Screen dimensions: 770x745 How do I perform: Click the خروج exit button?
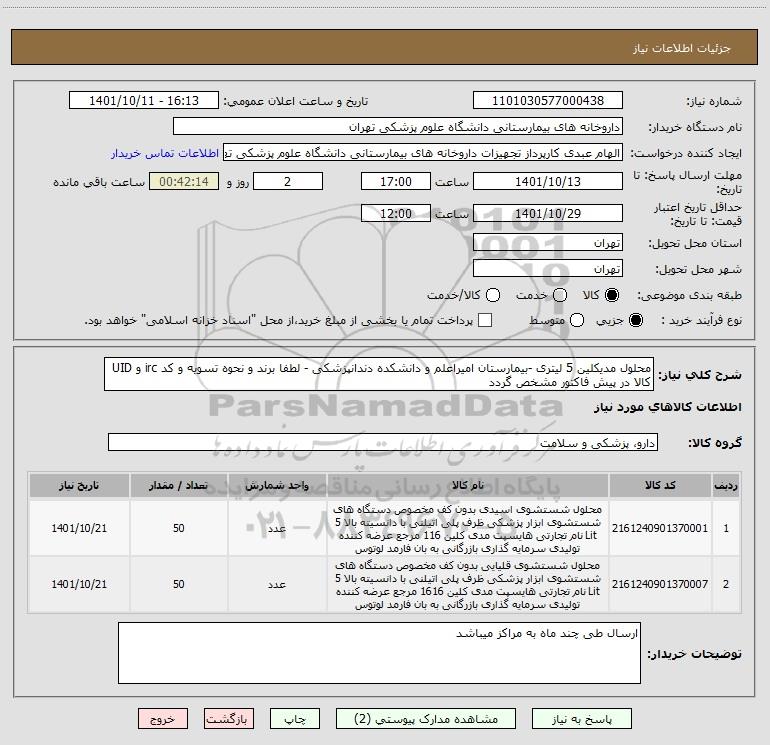click(163, 719)
